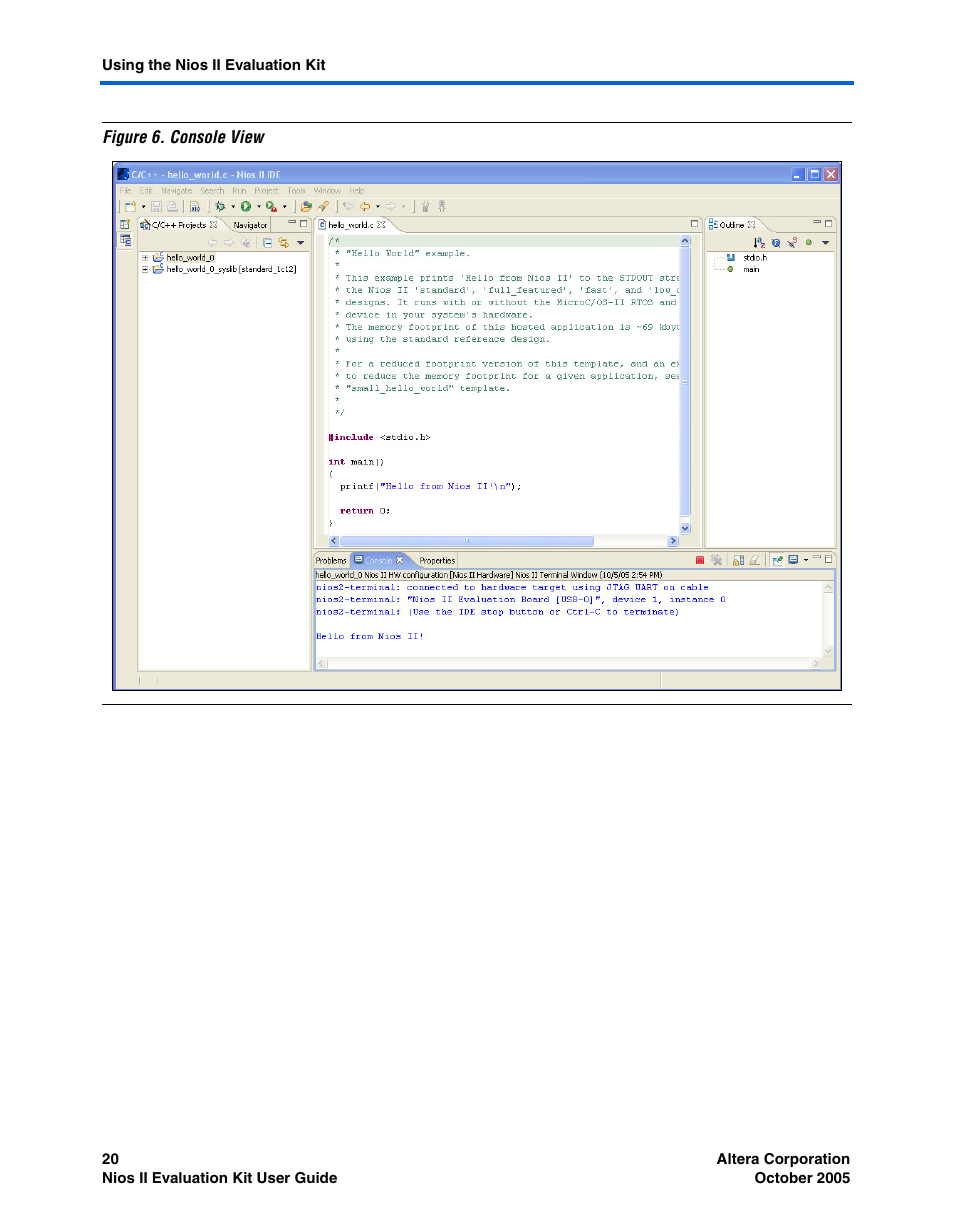Open the Run menu

[x=239, y=190]
